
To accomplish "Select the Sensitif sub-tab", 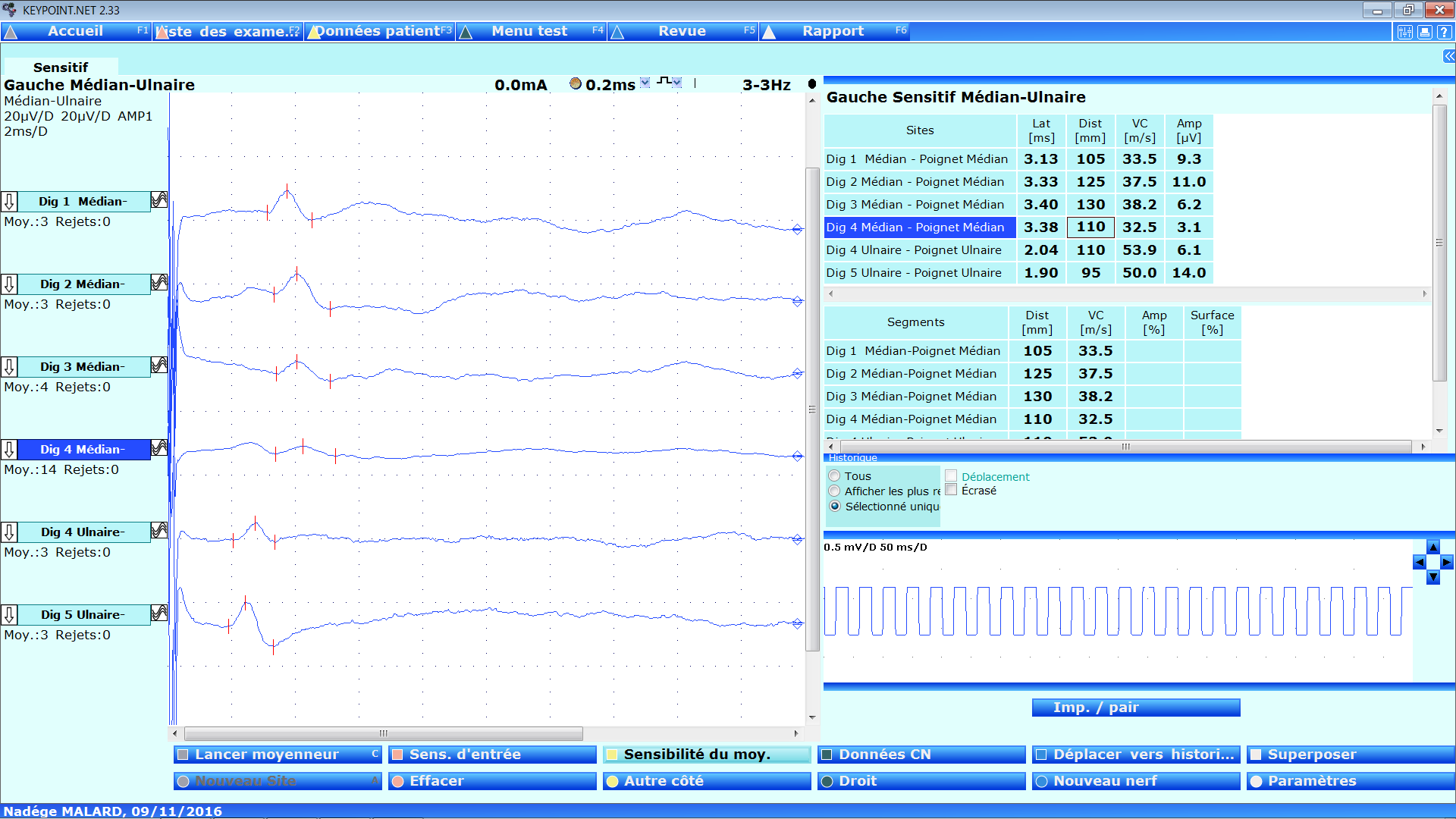I will pos(61,67).
